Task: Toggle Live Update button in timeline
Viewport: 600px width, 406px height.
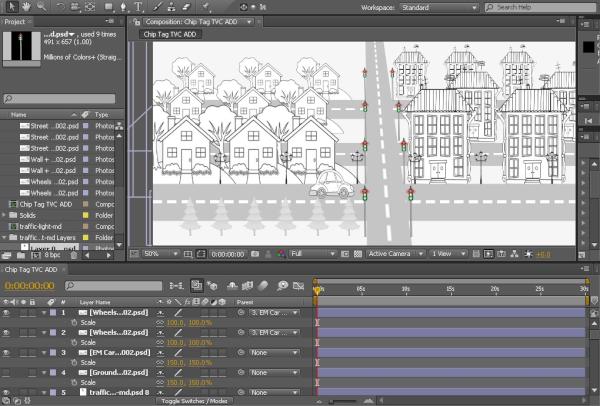Action: (x=196, y=285)
